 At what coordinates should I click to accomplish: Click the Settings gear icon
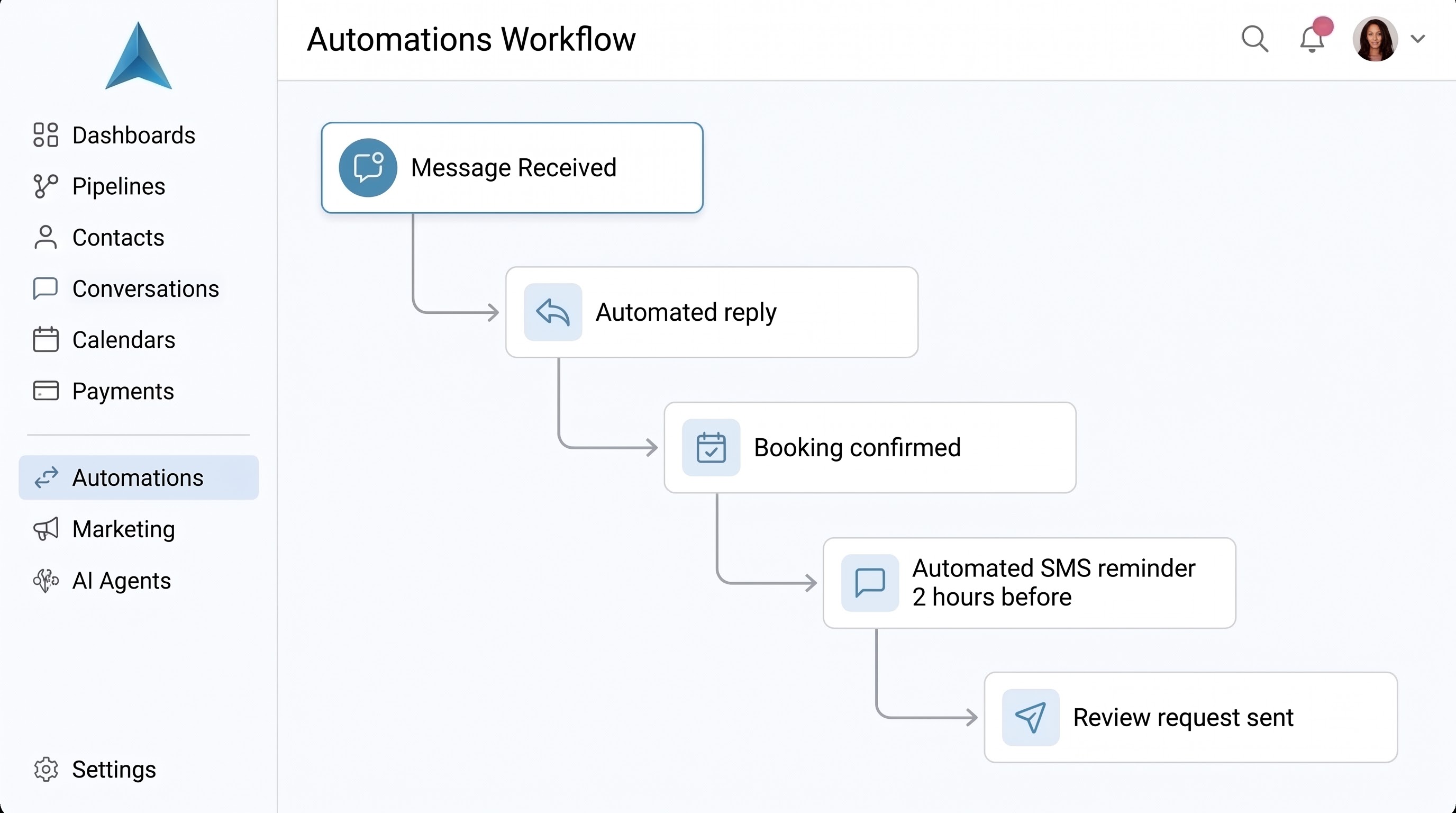46,770
